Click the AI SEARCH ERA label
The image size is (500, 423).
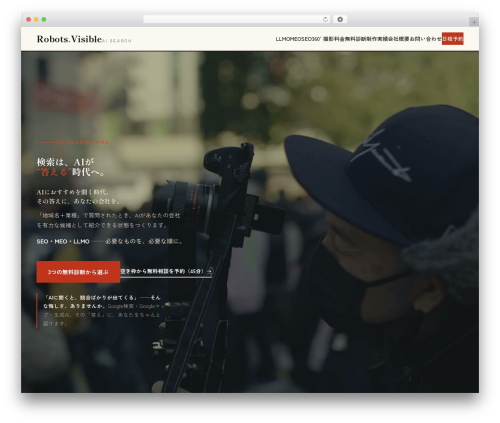(x=83, y=142)
